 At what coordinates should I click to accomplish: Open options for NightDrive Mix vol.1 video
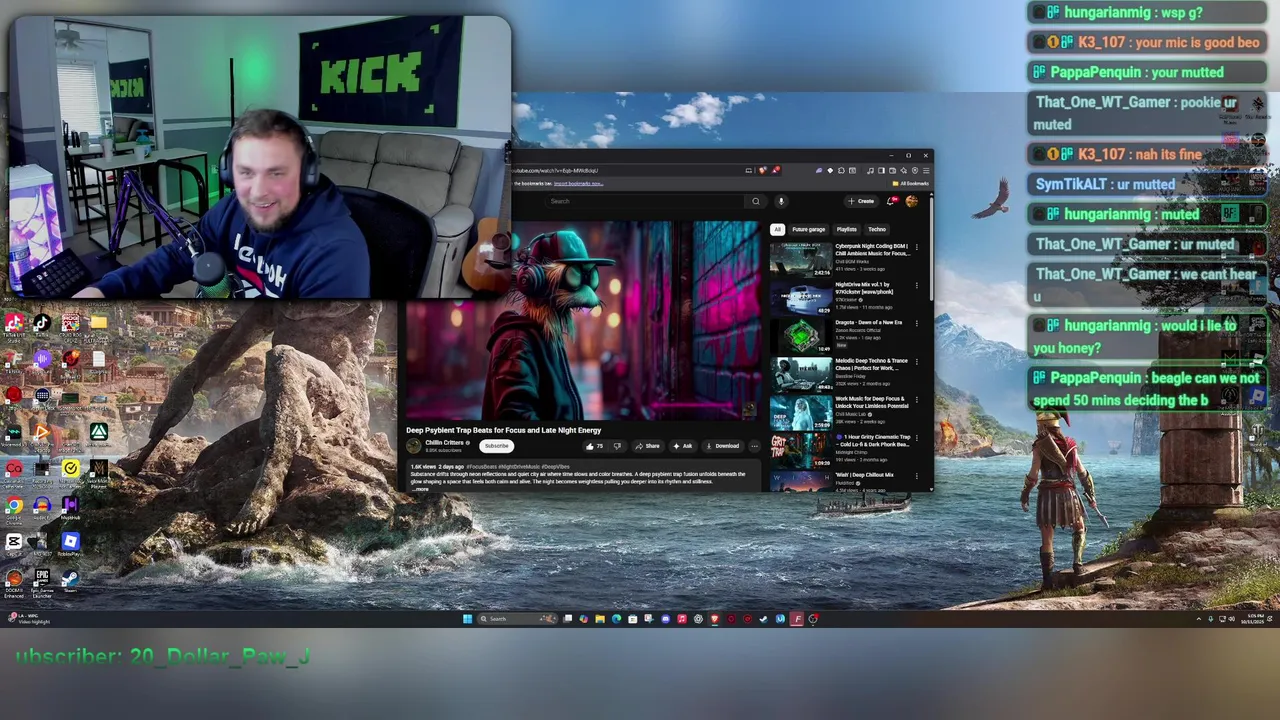tap(917, 284)
